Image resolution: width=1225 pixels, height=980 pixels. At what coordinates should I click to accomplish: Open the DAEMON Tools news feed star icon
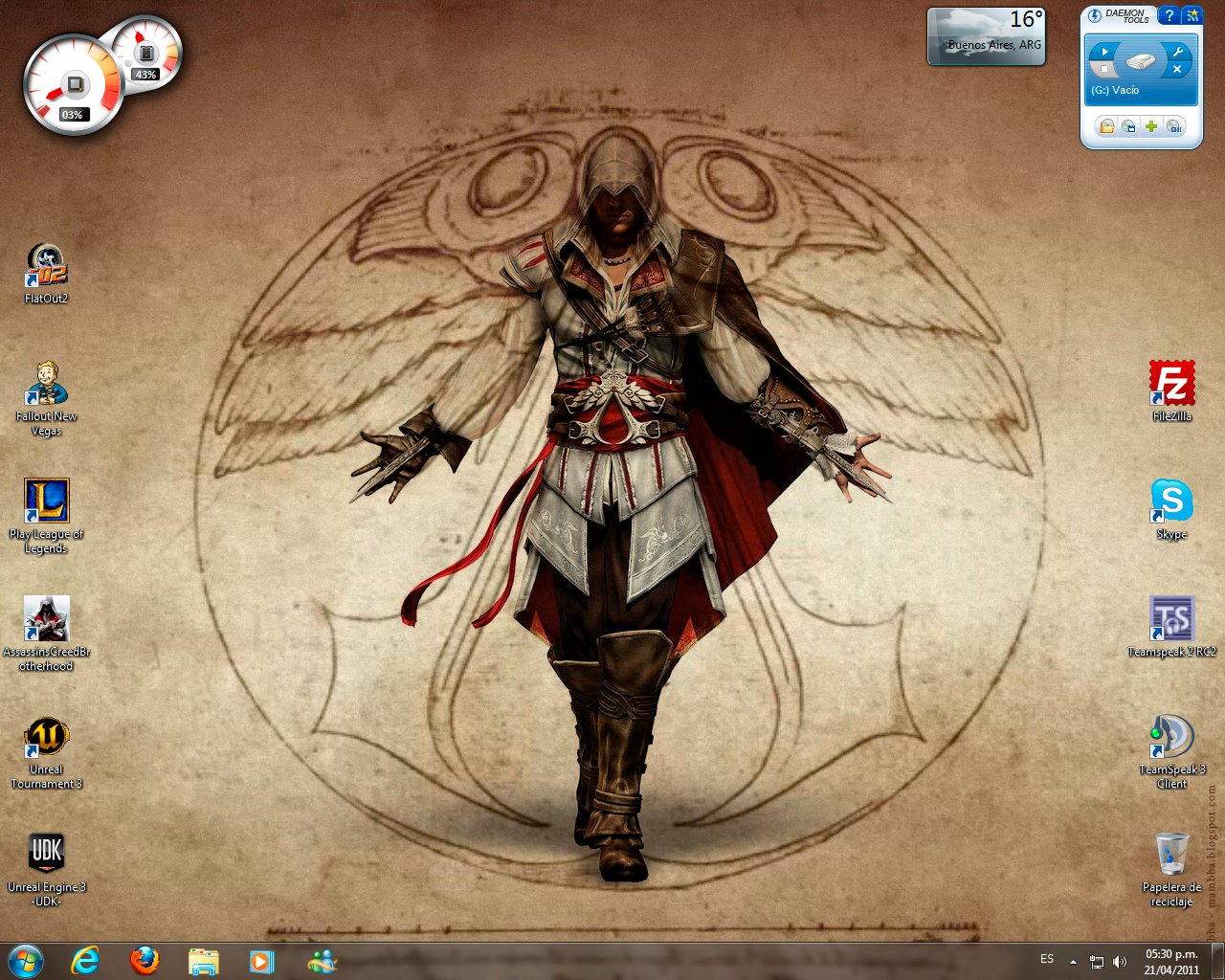pos(1192,15)
